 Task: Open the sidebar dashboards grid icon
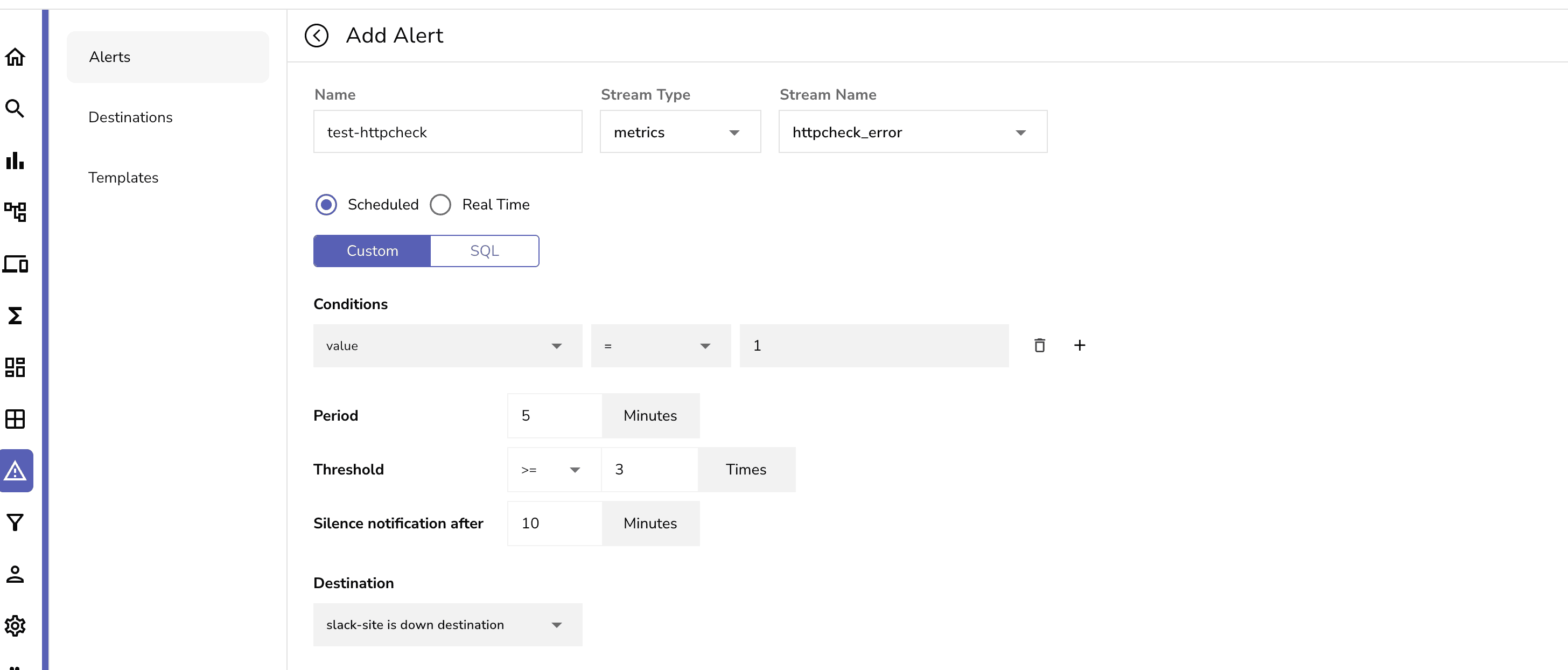pos(15,367)
